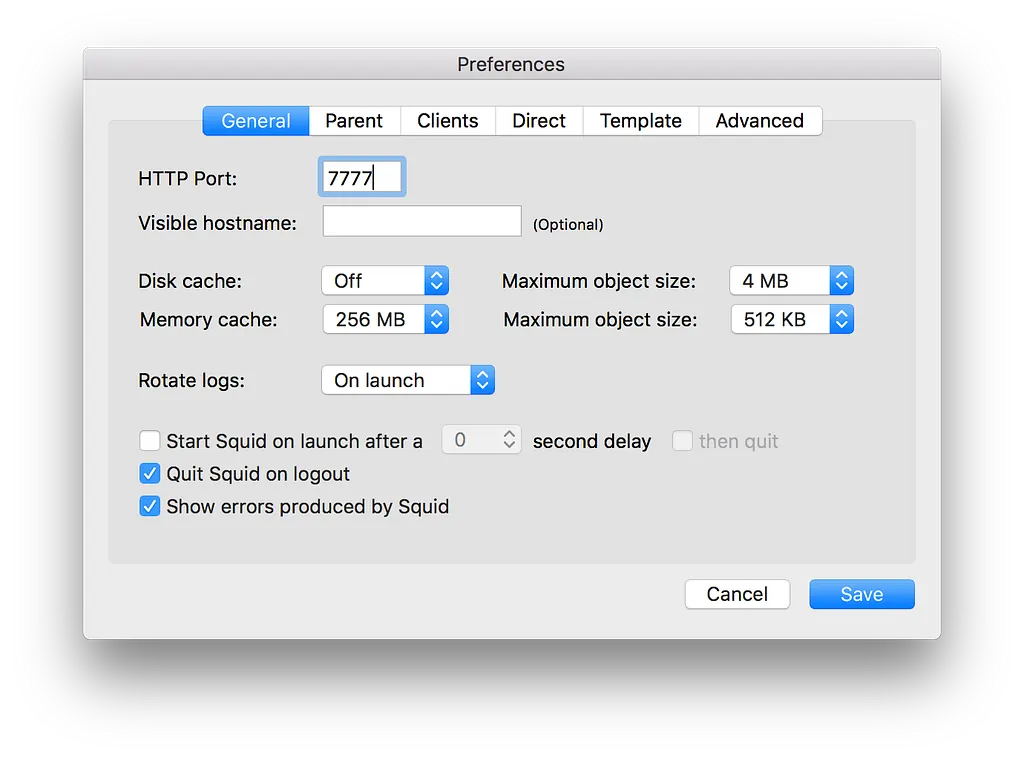
Task: Save the preferences
Action: tap(862, 594)
